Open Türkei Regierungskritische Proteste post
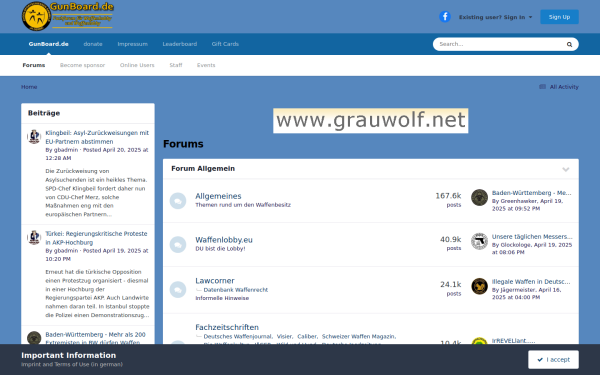 (x=96, y=238)
